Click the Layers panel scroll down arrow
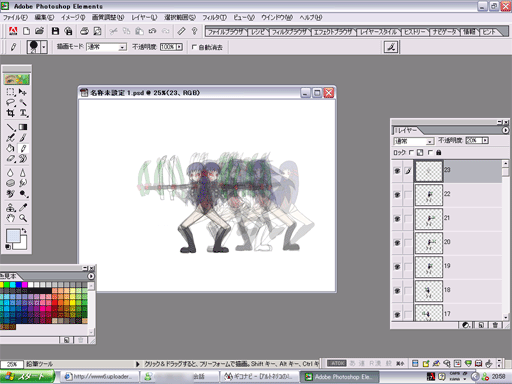 coord(505,317)
